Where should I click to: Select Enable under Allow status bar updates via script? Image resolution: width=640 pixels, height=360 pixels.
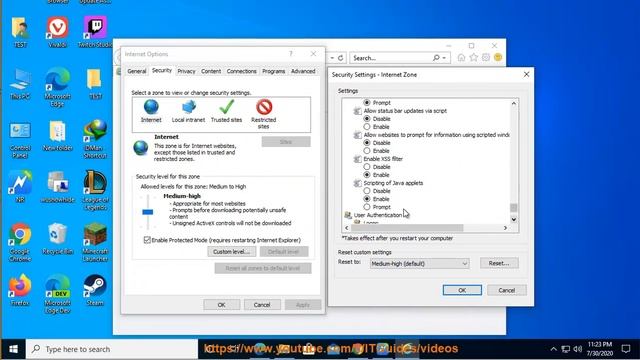click(x=367, y=127)
